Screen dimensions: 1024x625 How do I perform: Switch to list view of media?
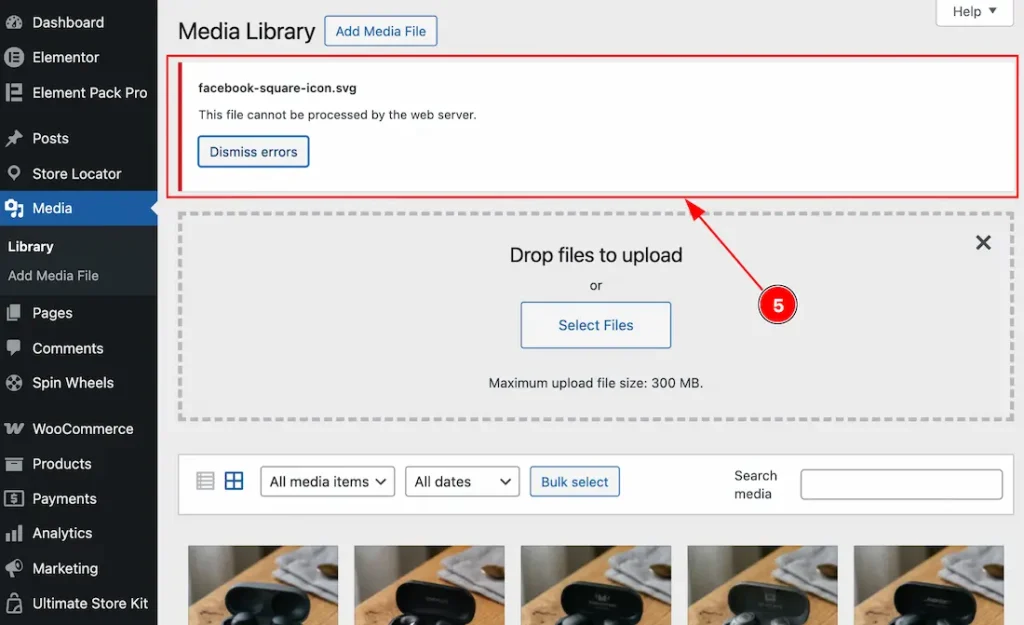coord(205,481)
